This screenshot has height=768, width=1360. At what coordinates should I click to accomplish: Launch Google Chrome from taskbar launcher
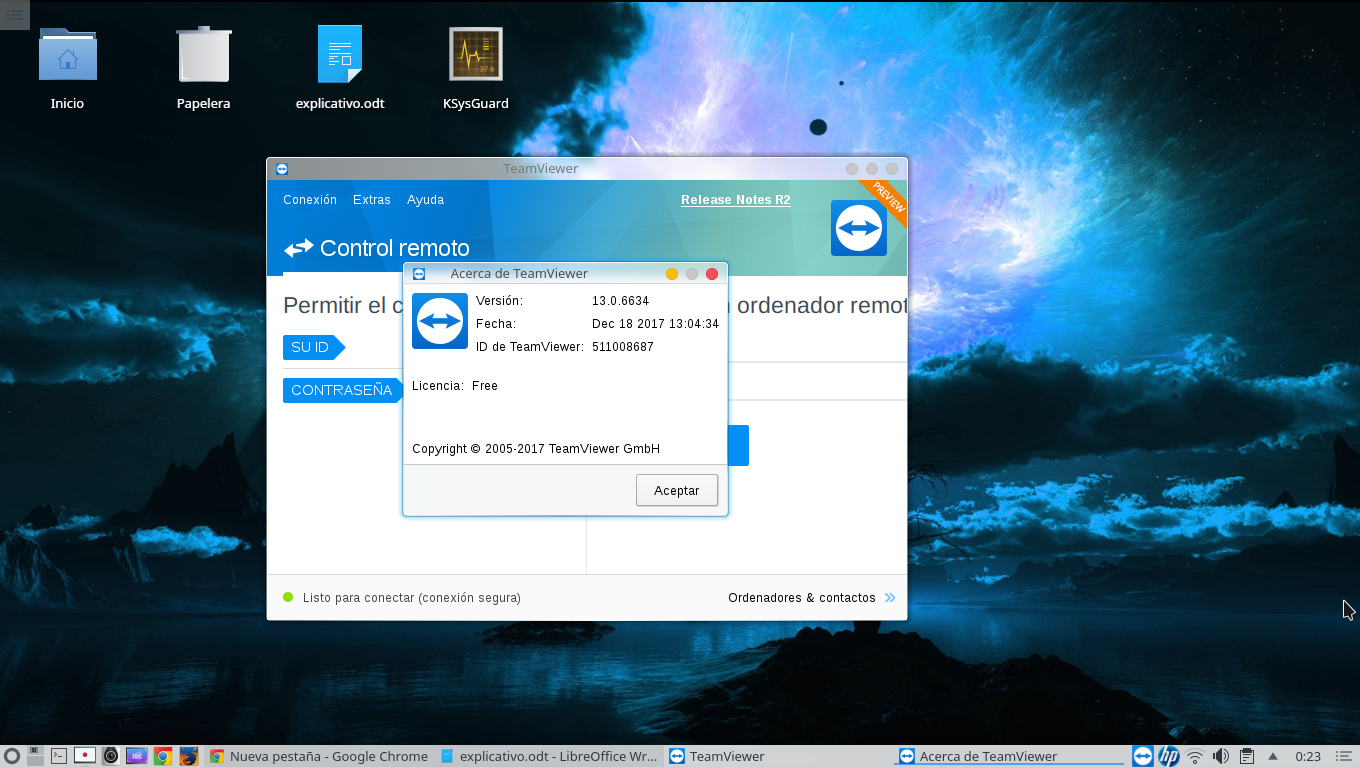[x=162, y=756]
